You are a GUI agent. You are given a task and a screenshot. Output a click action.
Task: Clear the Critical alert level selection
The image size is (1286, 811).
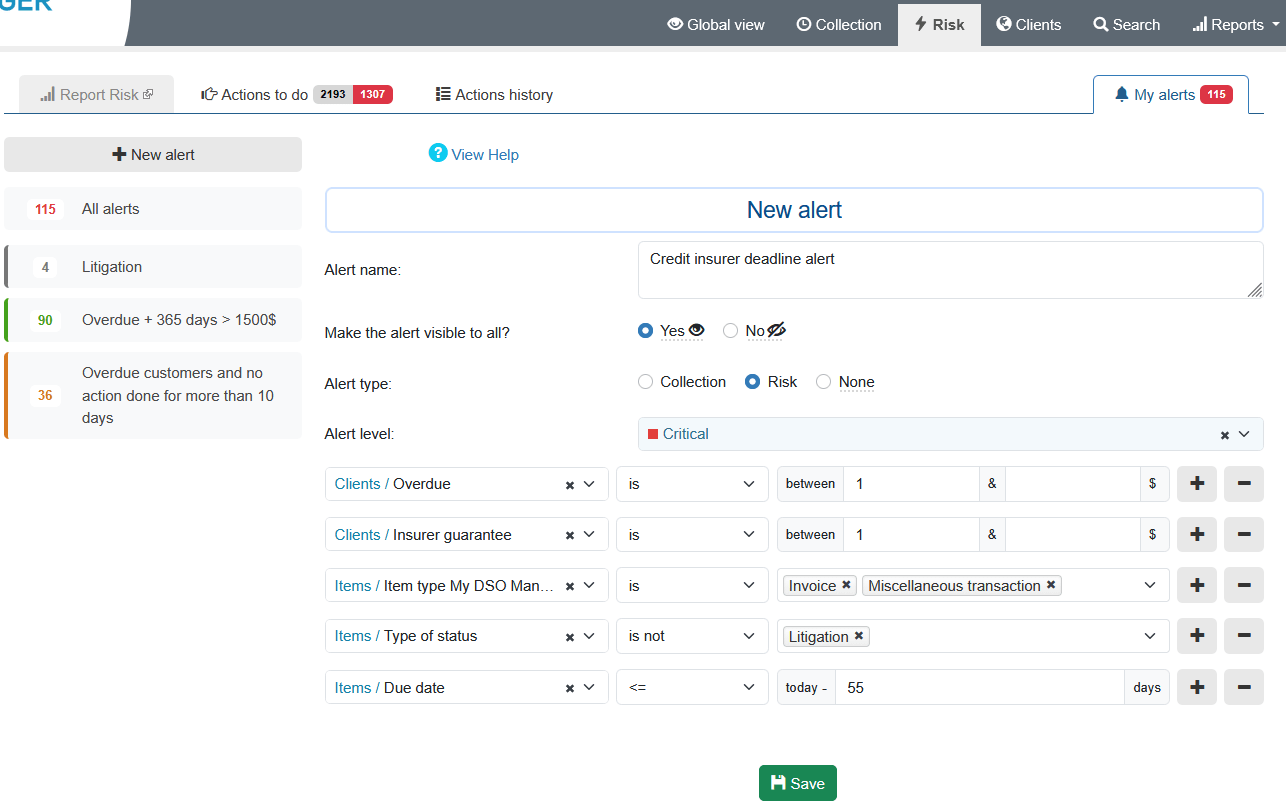(1224, 435)
